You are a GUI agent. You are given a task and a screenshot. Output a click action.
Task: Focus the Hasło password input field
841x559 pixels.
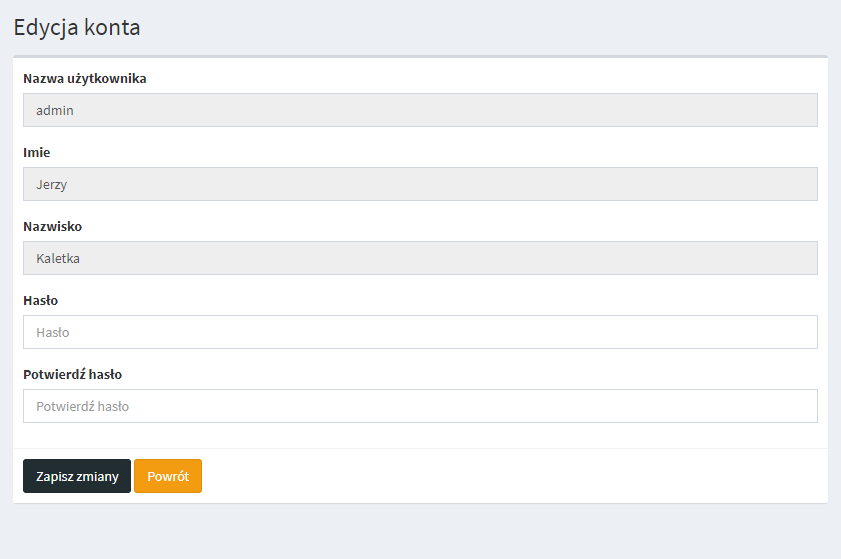click(420, 332)
